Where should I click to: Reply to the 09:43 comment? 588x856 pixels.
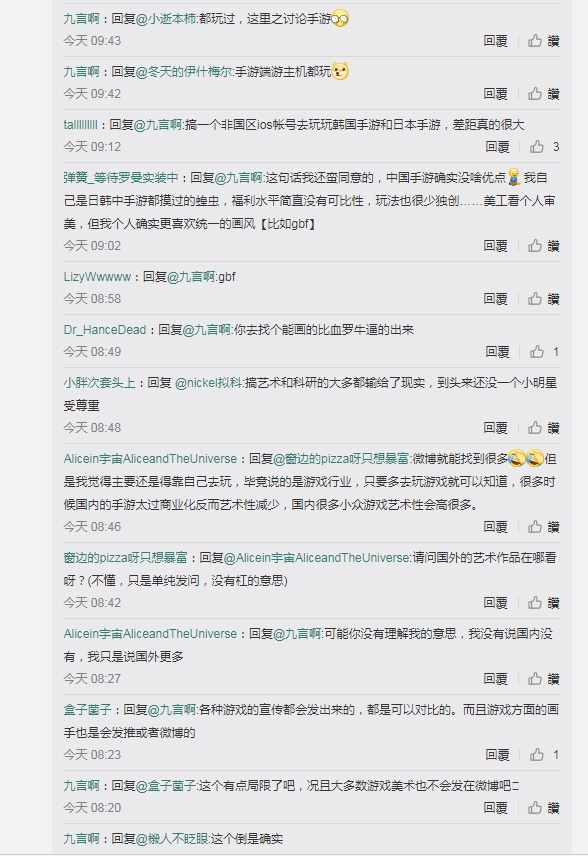[x=495, y=41]
